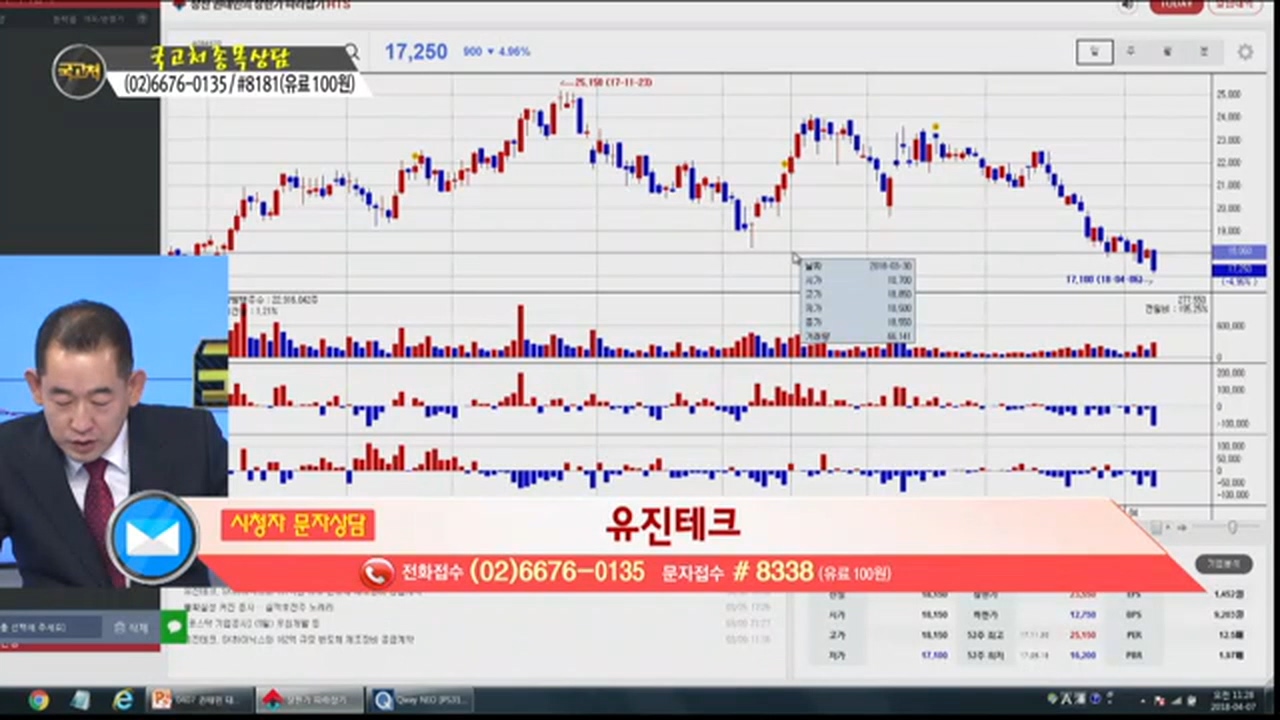Viewport: 1280px width, 720px height.
Task: Launch Internet Explorer from taskbar
Action: tap(123, 700)
